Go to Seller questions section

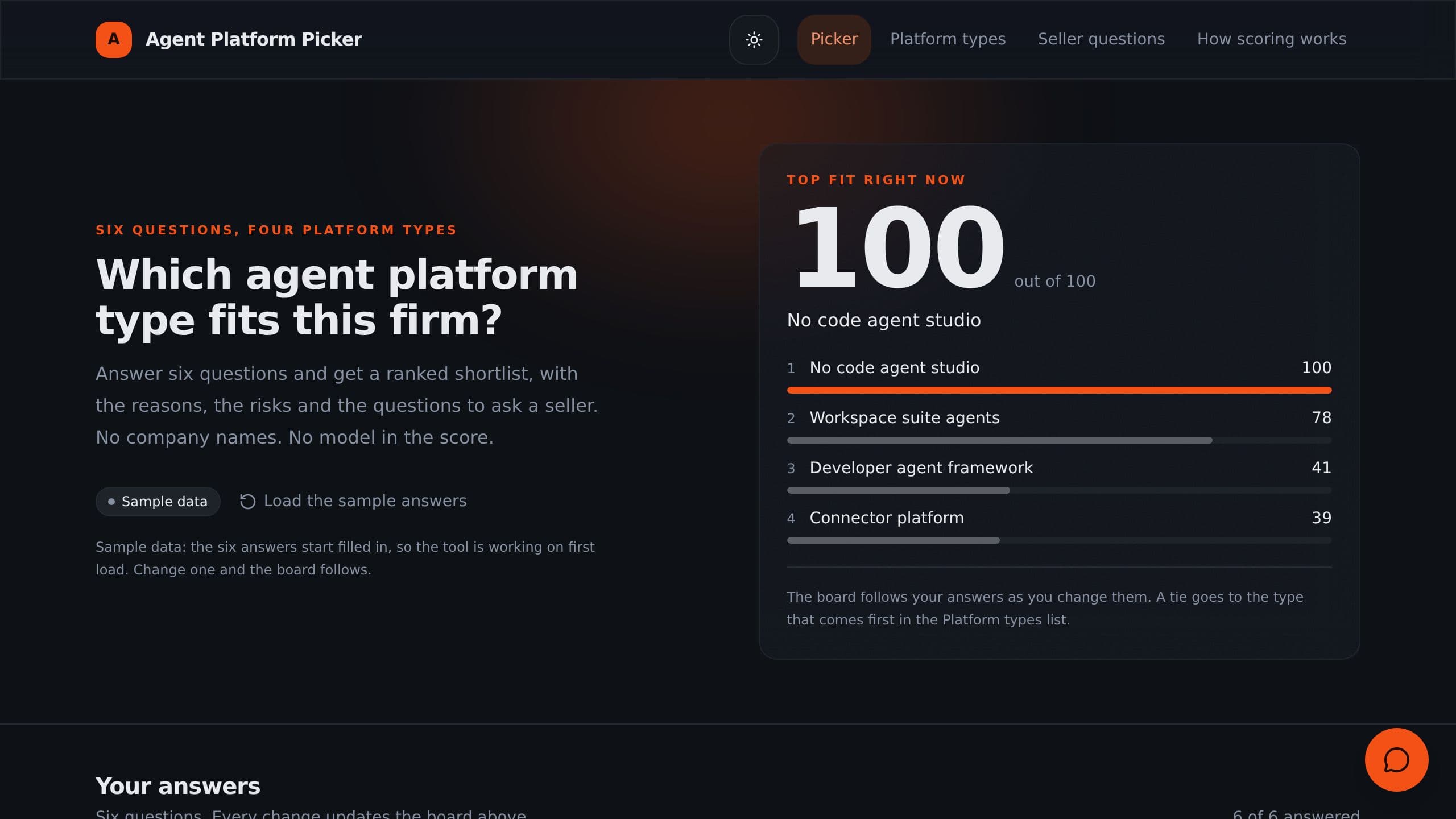pos(1101,39)
